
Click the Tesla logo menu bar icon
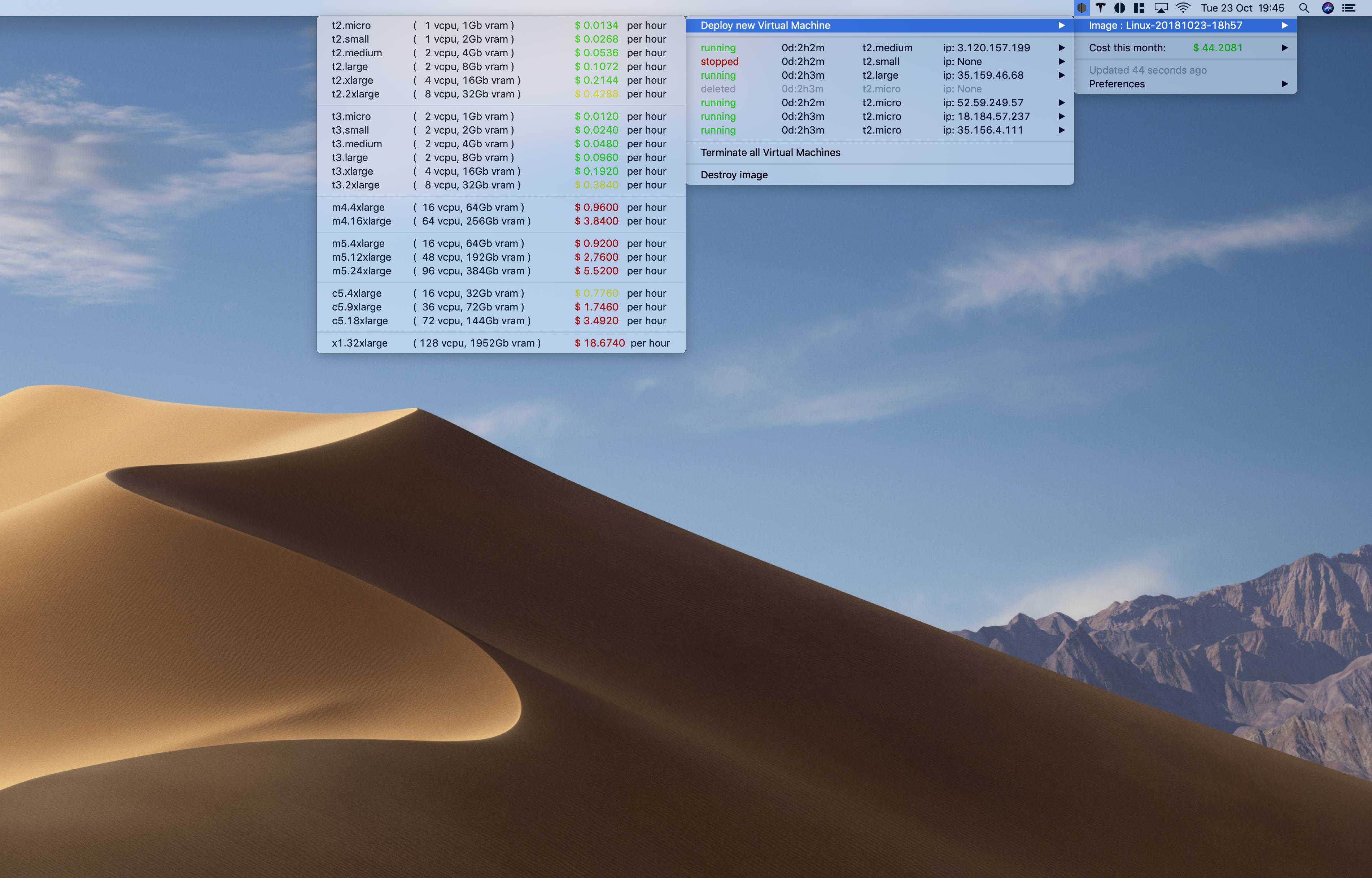tap(1101, 8)
